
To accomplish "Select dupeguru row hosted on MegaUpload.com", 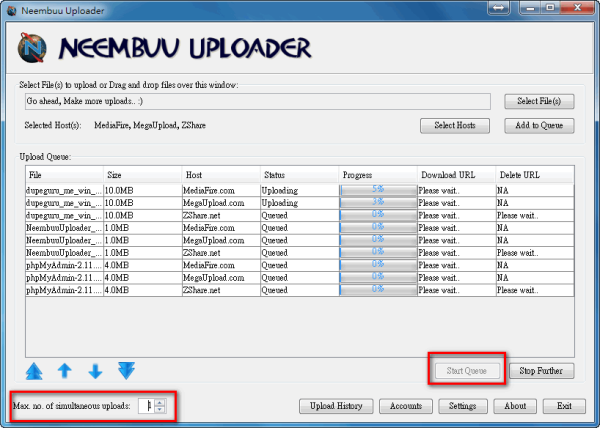I will click(300, 203).
